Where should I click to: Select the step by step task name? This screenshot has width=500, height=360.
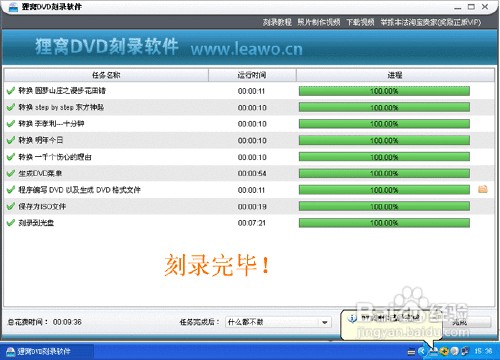click(61, 107)
